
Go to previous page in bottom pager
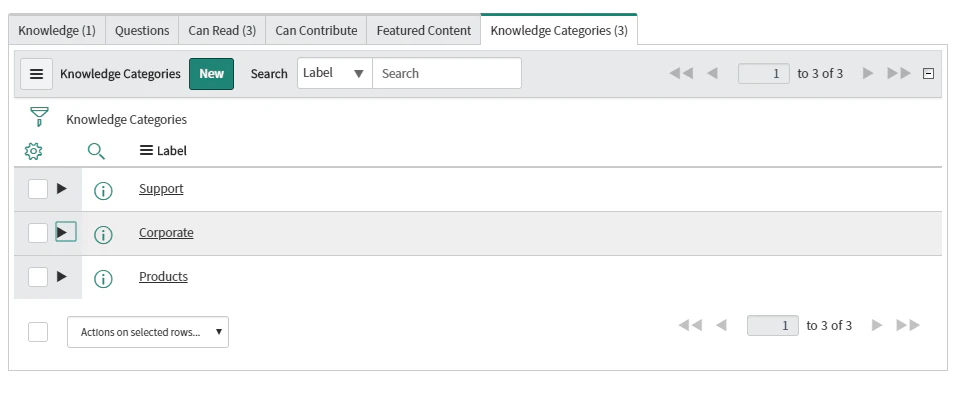722,325
